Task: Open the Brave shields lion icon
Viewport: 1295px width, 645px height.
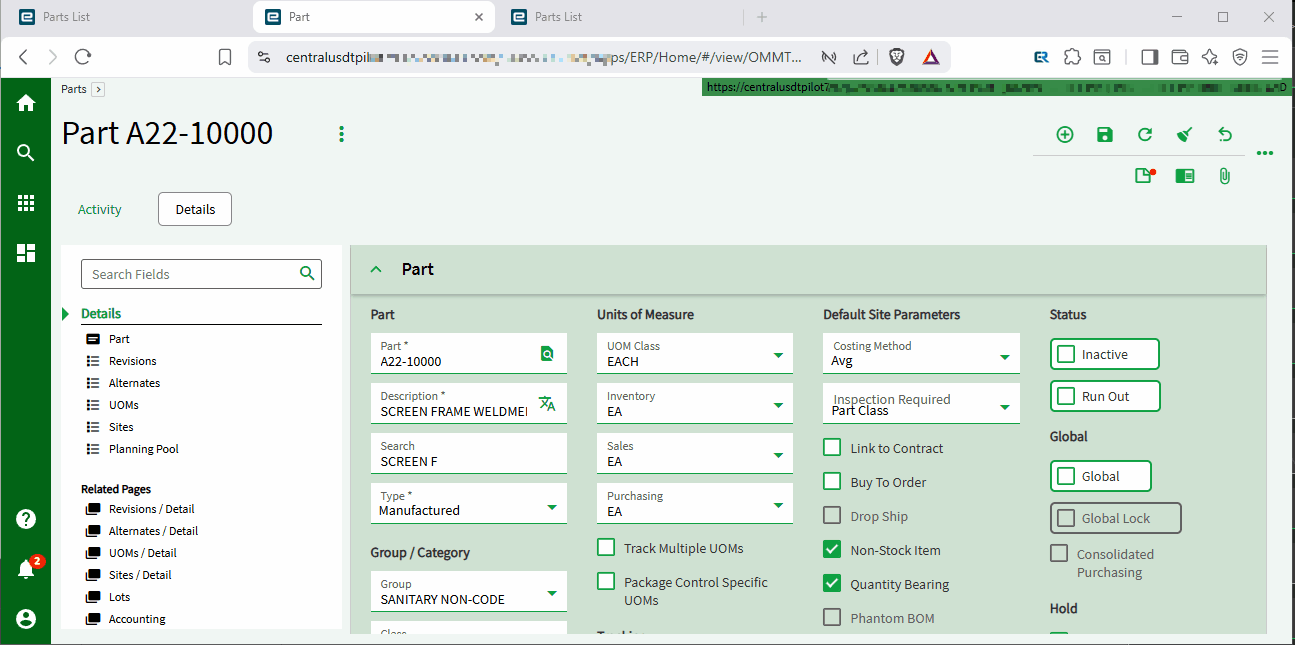Action: pyautogui.click(x=897, y=57)
